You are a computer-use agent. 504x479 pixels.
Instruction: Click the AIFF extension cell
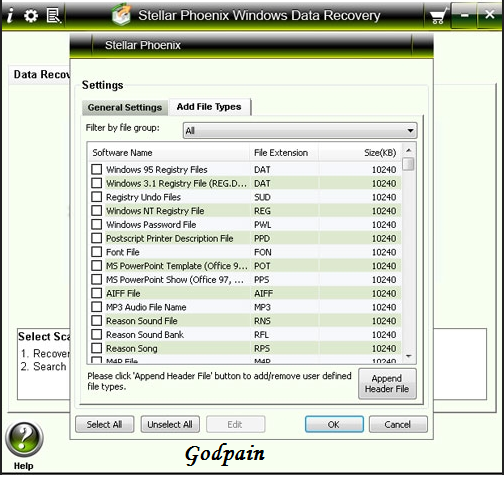tap(263, 293)
